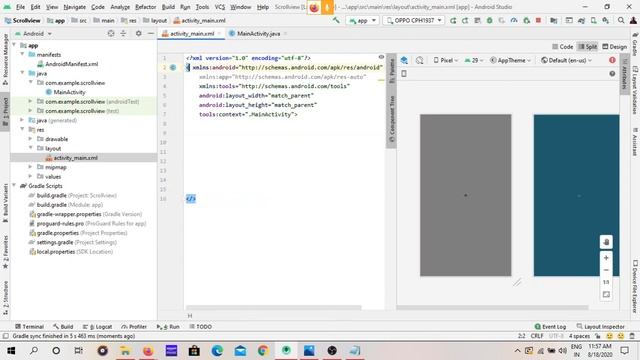This screenshot has width=640, height=360.
Task: Click the viewport icon below design toolbar
Action: 404,73
